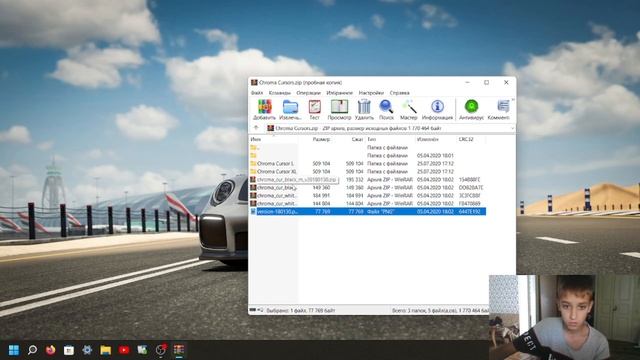Select the version-180130 PNG file name
Viewport: 640px width, 360px height.
click(278, 211)
